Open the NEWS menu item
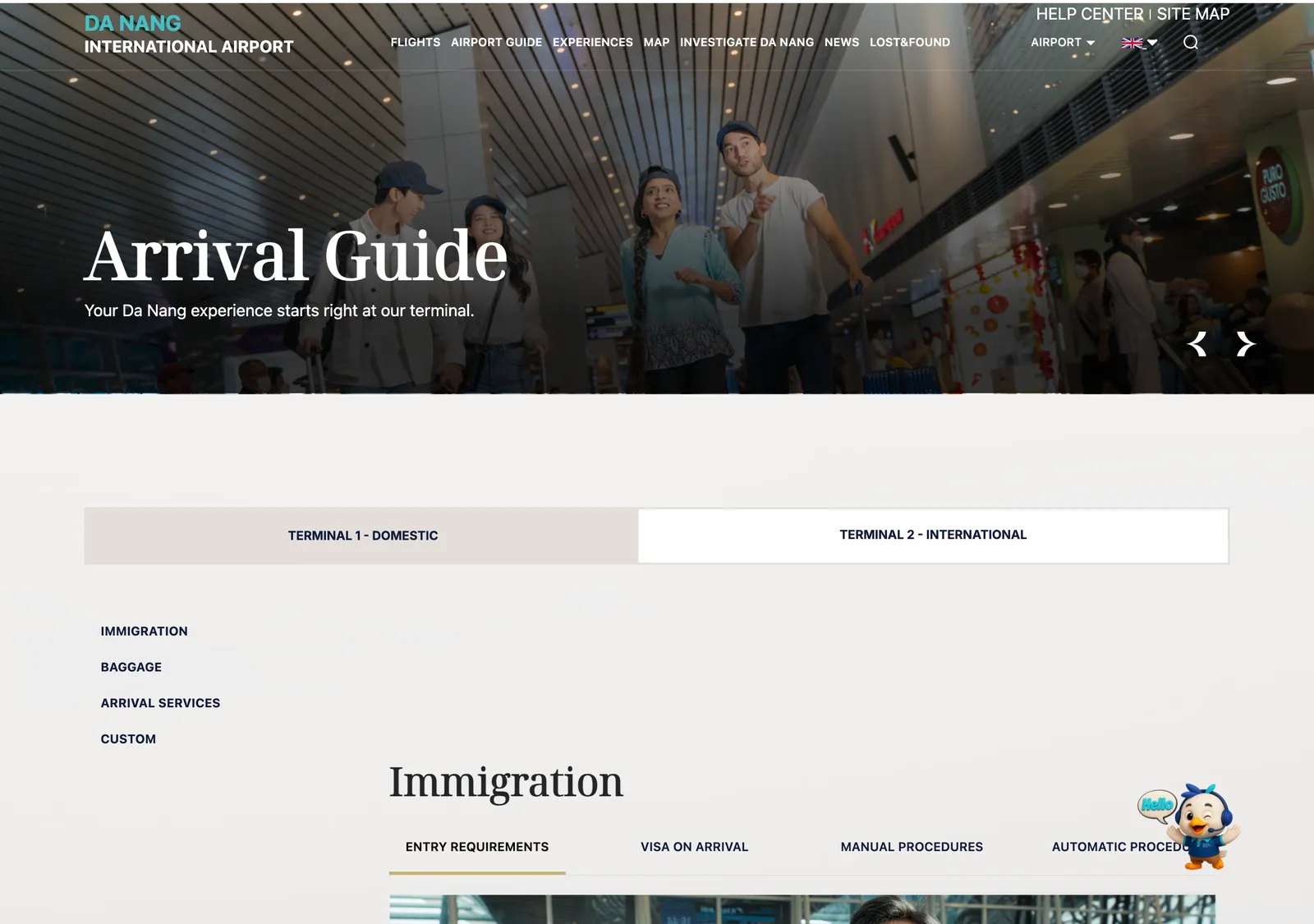Screen dimensions: 1314x924 [842, 42]
